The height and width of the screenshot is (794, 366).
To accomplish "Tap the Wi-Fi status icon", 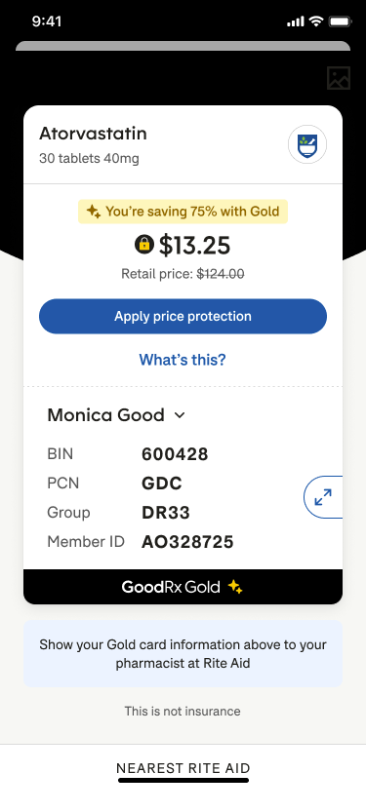I will 316,21.
